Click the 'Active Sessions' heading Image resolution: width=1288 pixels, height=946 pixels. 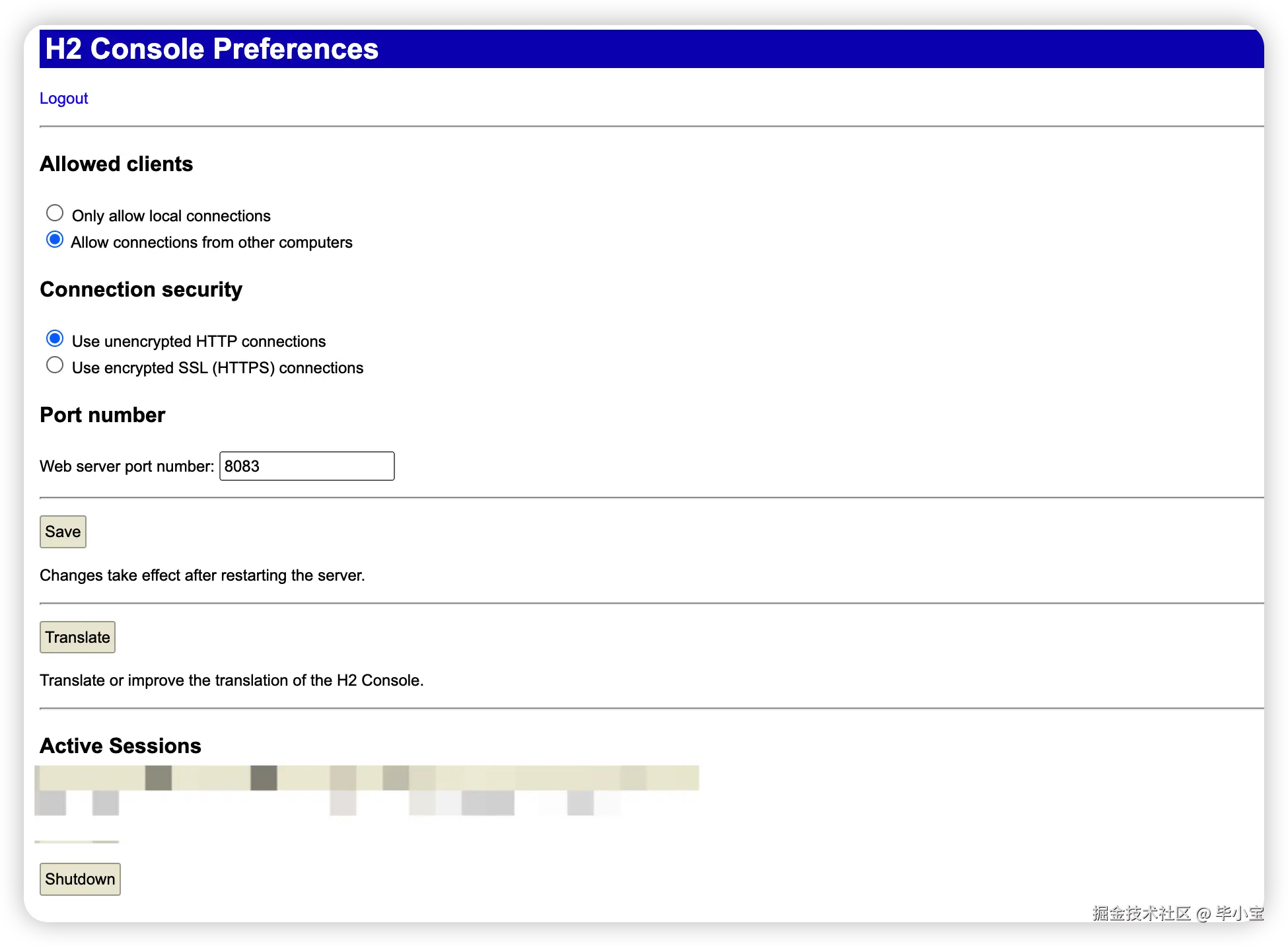point(120,746)
